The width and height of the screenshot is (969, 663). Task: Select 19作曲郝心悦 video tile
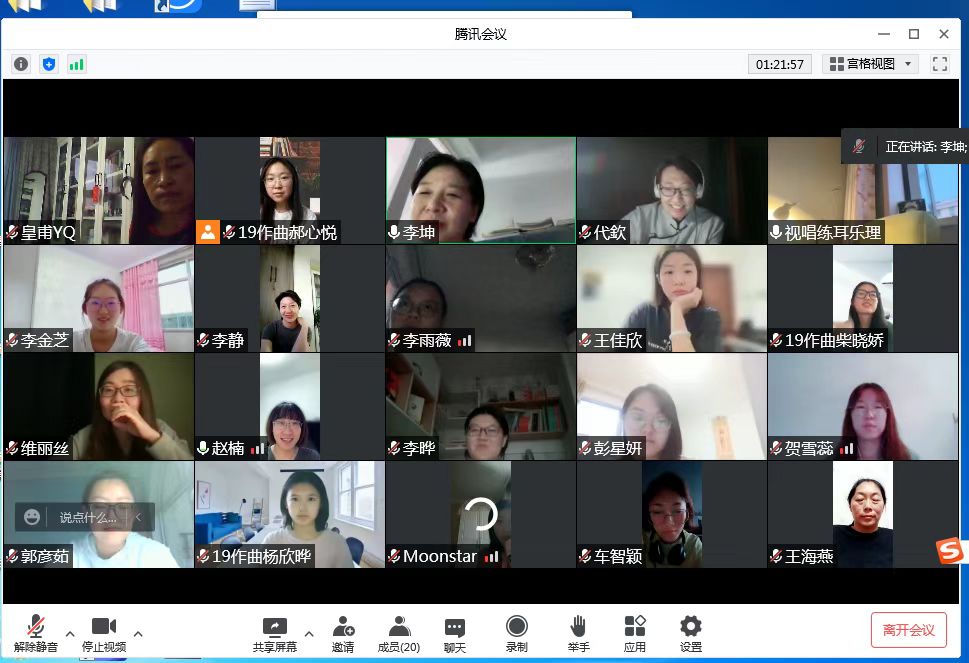290,190
